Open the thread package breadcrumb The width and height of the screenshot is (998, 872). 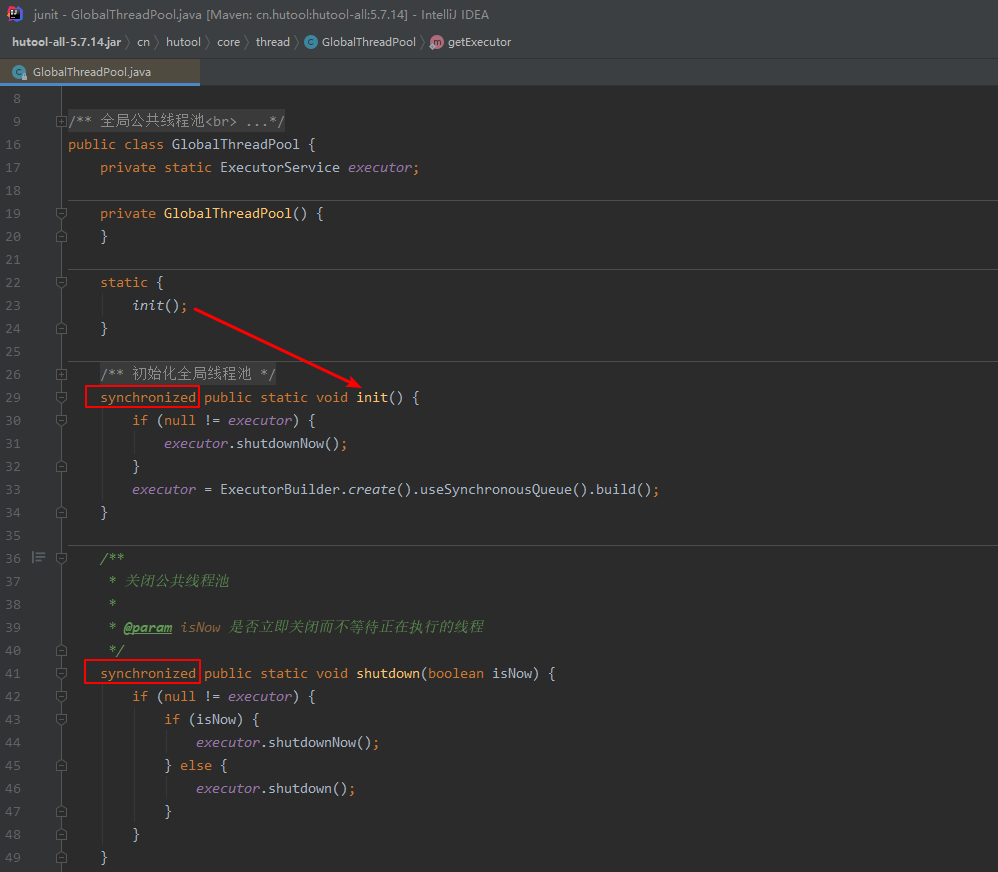pos(272,42)
